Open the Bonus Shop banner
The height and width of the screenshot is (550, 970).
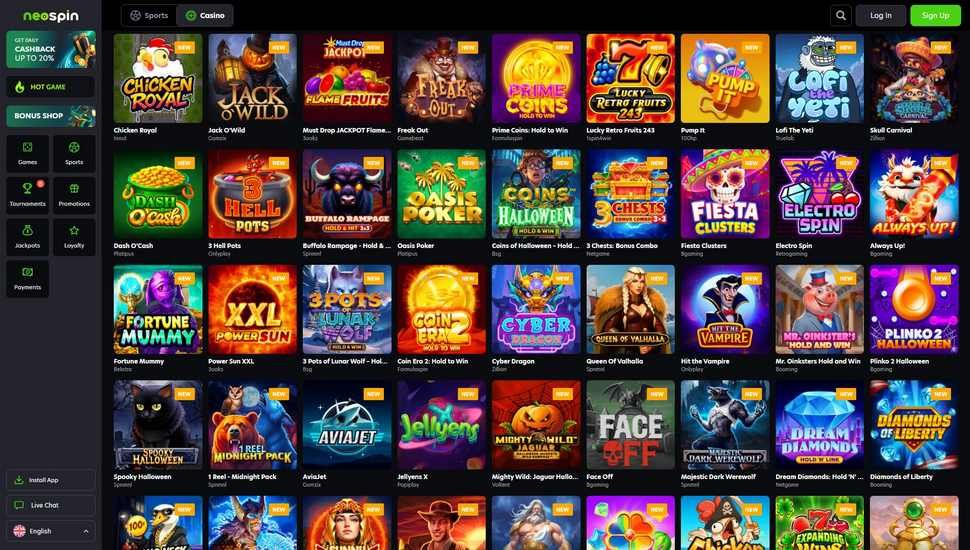tap(51, 116)
